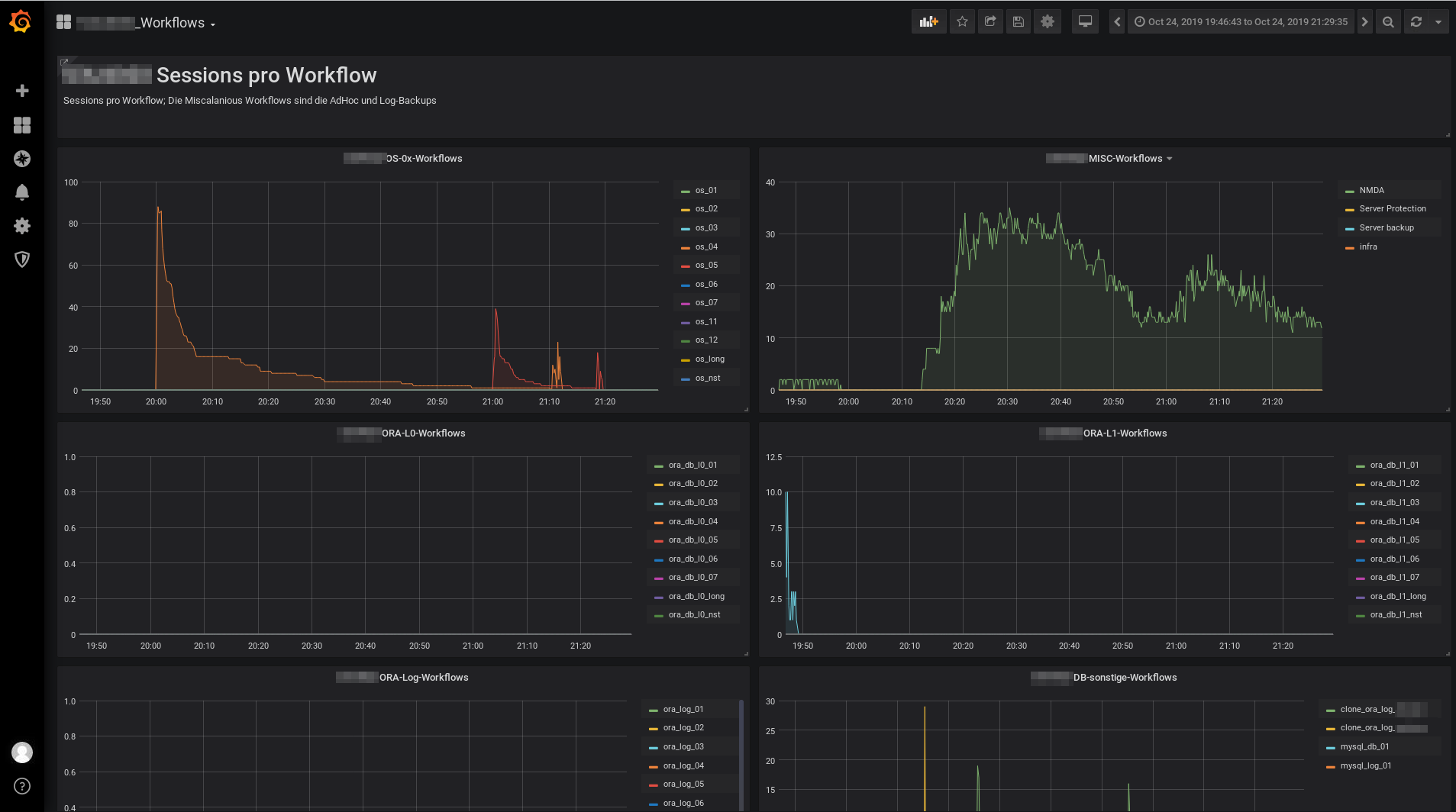Open Explore compass icon in sidebar
Screen dimensions: 1456x812
[x=22, y=159]
